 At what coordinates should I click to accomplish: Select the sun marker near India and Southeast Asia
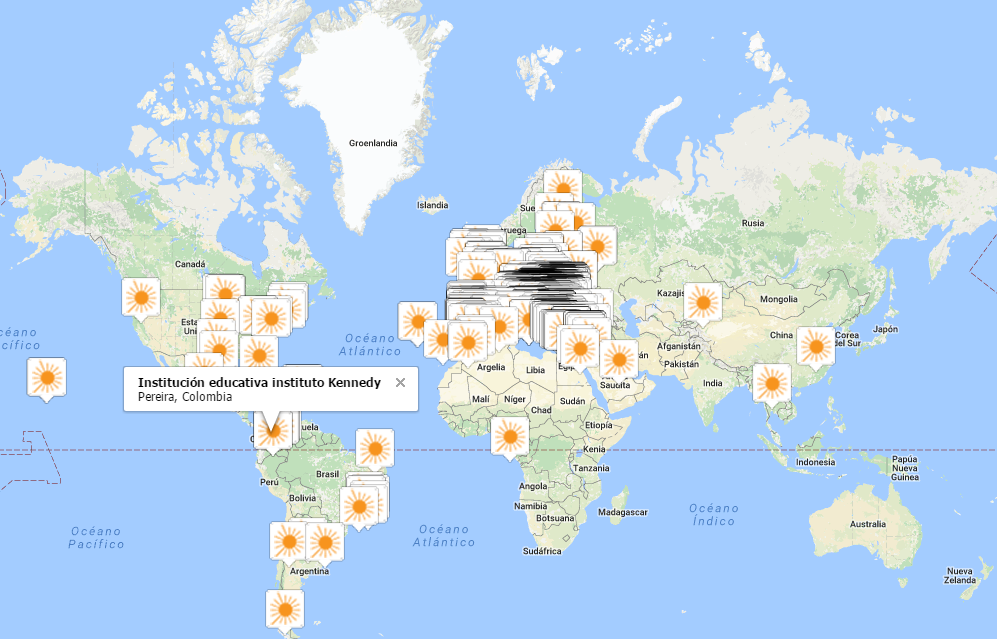coord(772,384)
